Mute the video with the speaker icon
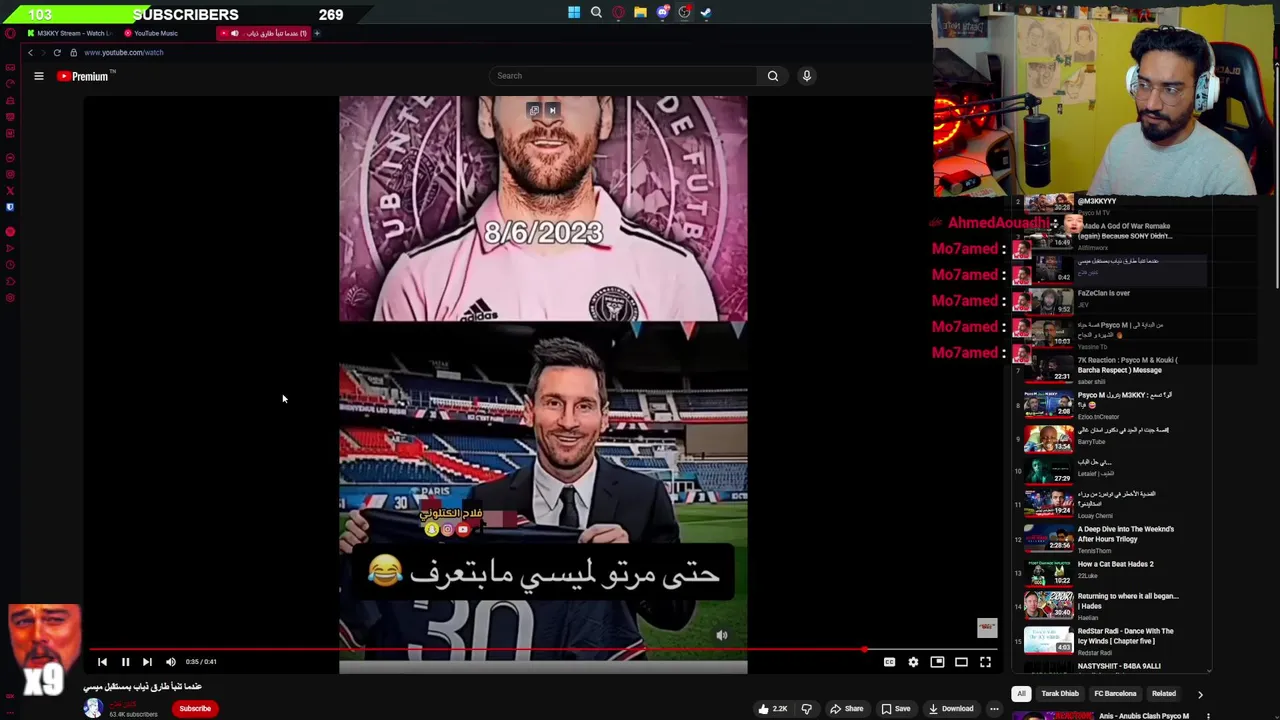Screen dimensions: 1280x720 (x=170, y=662)
